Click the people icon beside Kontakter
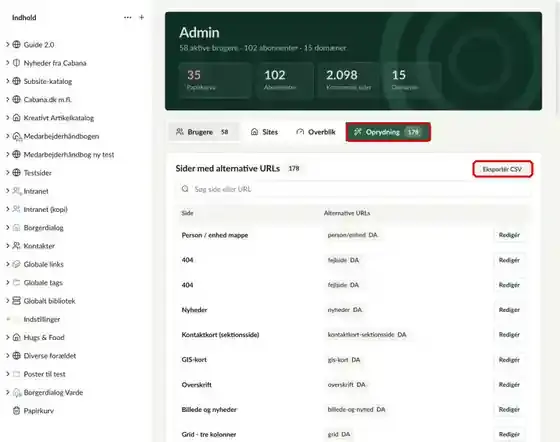Screen dimensions: 560x442 [16, 246]
